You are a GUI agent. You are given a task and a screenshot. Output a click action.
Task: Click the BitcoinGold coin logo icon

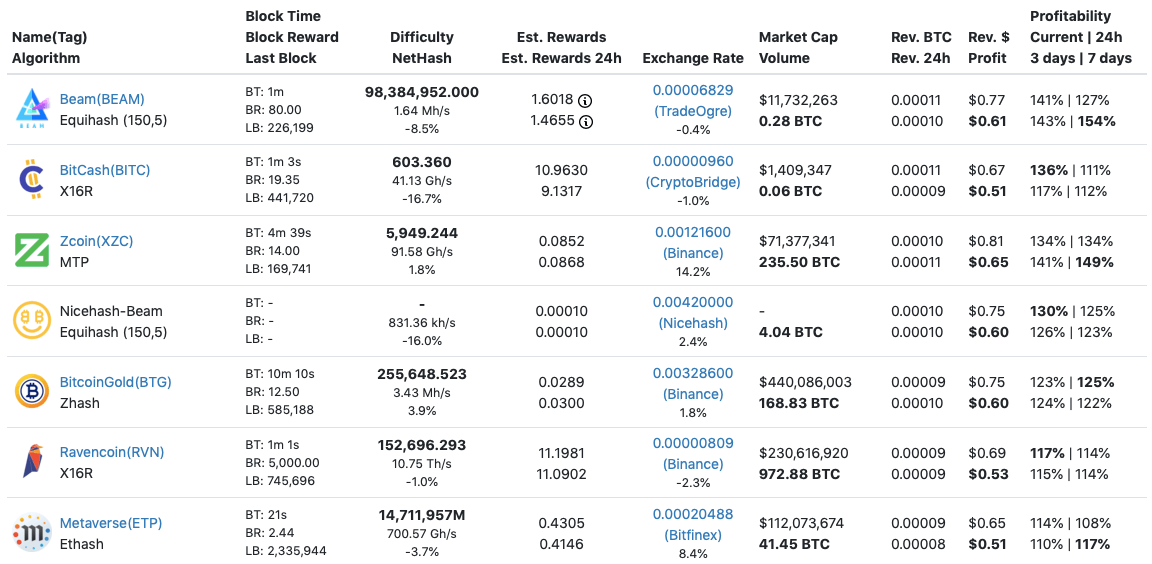[31, 391]
